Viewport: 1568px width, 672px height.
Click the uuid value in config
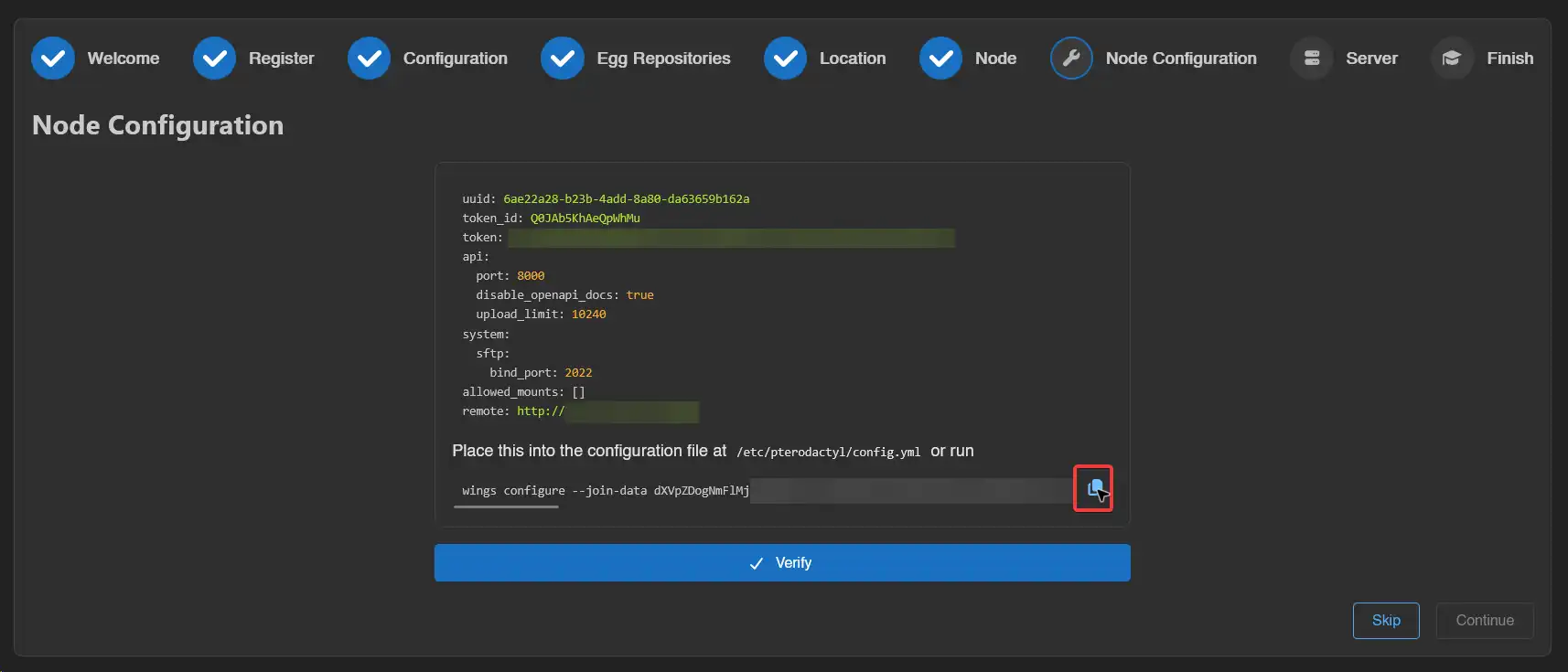[x=626, y=199]
